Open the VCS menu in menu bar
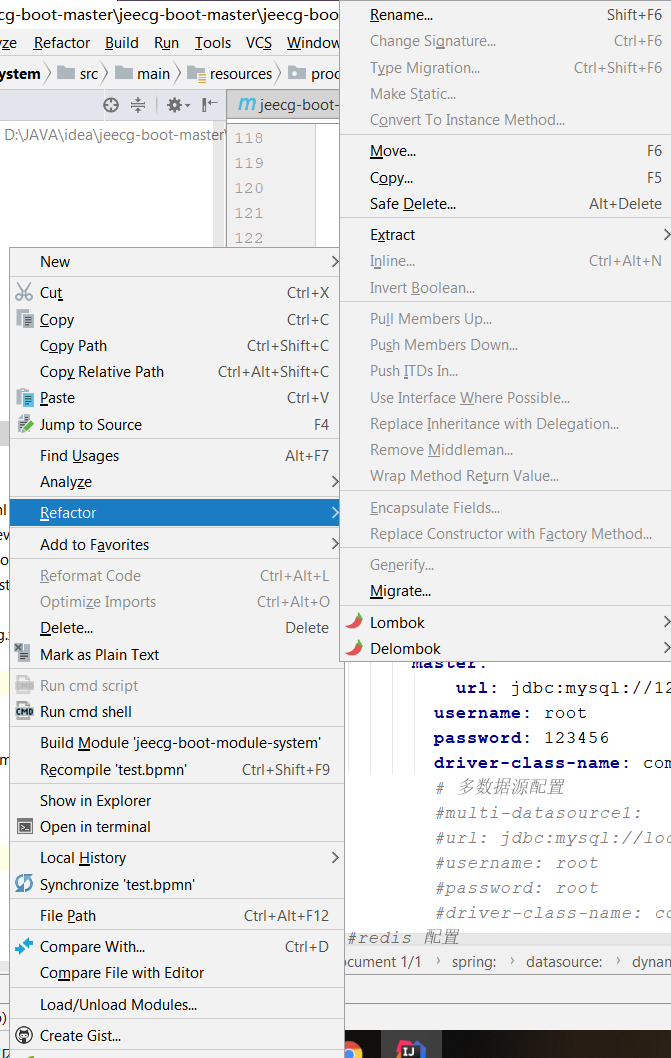The width and height of the screenshot is (671, 1058). 259,43
